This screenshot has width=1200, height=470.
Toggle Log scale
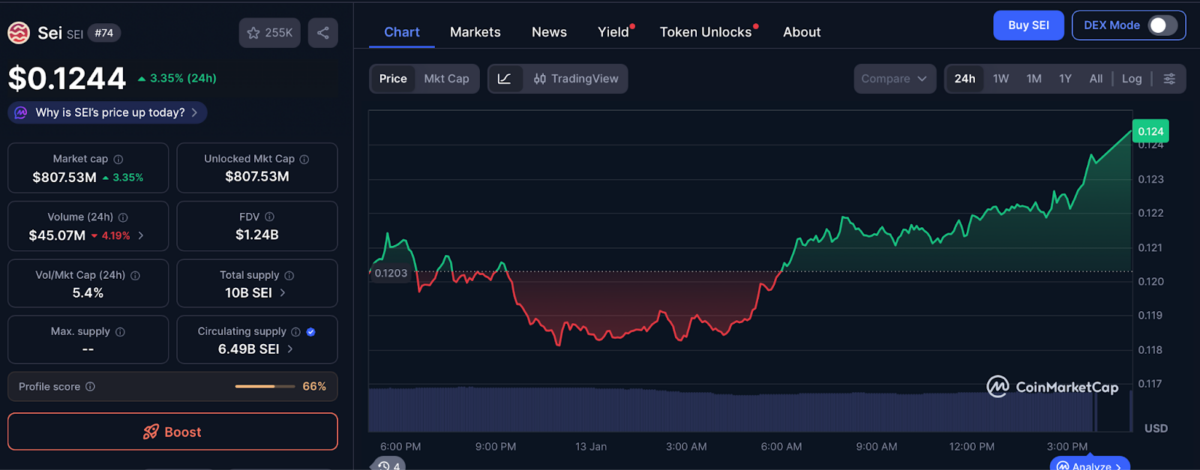[x=1132, y=79]
